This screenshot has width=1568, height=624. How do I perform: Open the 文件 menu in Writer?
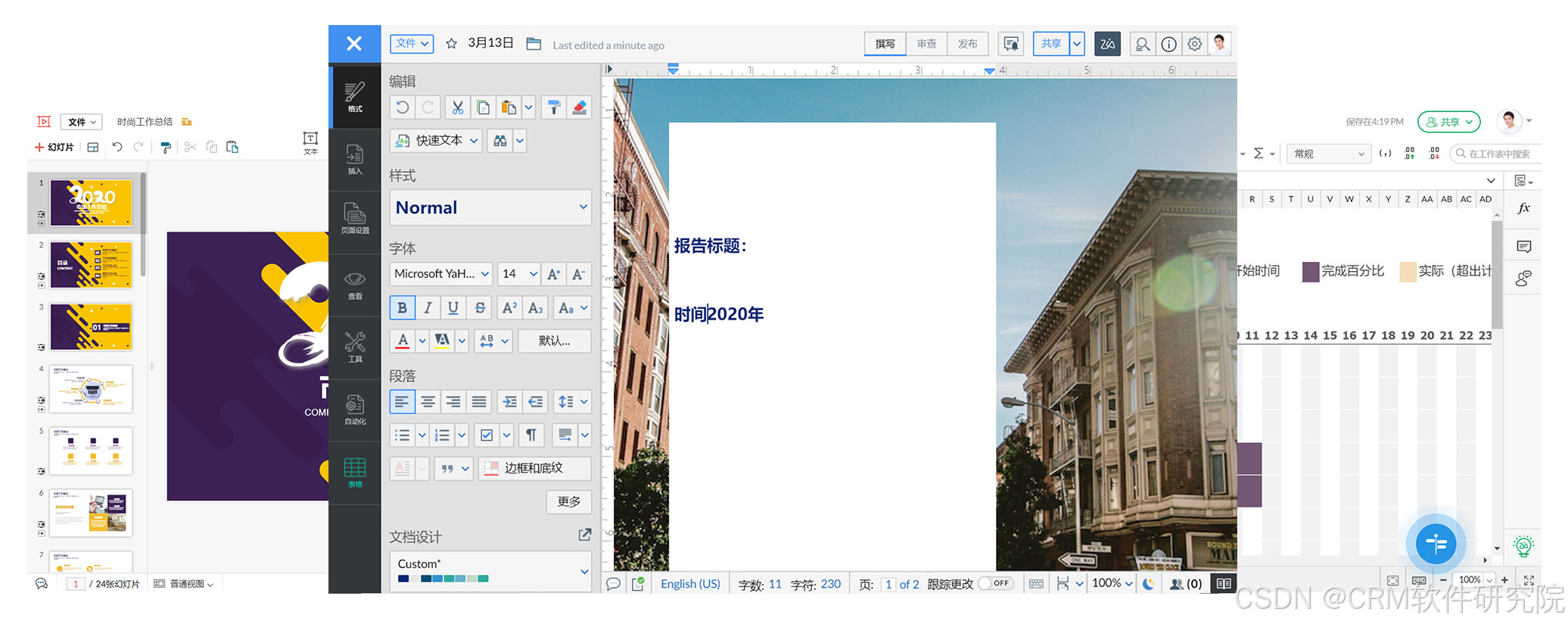(412, 44)
